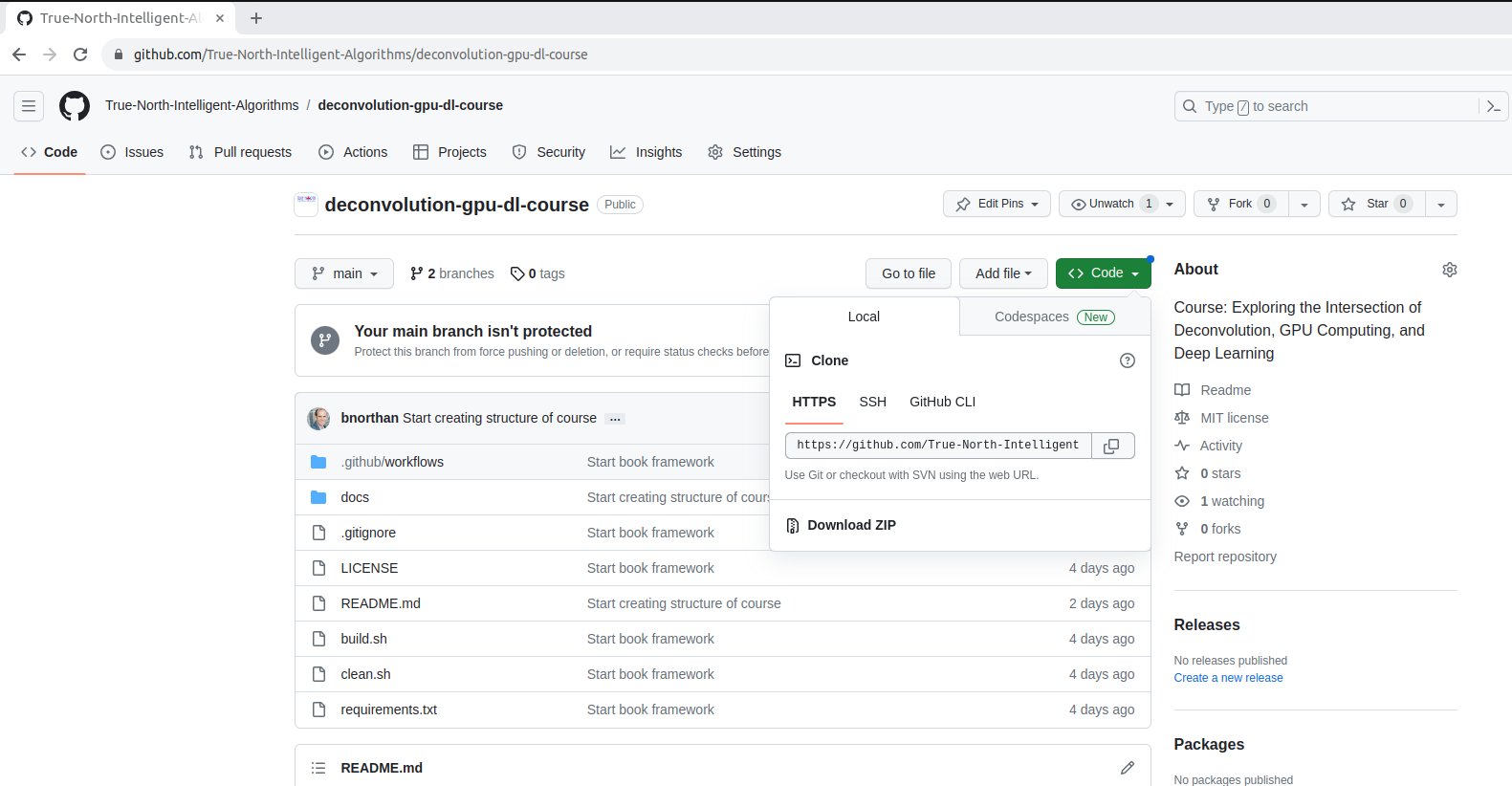Expand the Star lists arrow
Screen dimensions: 1512x786
click(1441, 204)
